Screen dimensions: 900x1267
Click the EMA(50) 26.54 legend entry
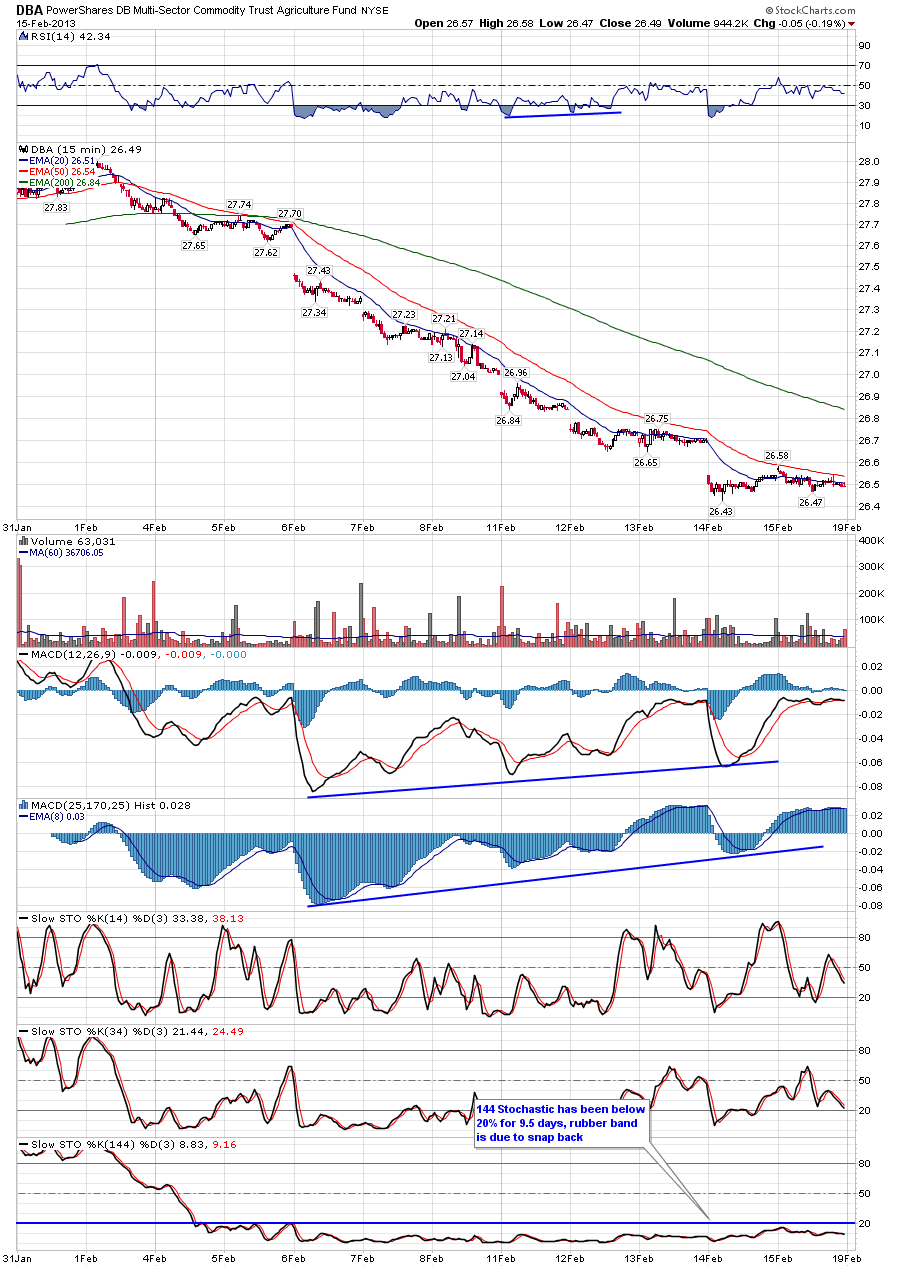(x=62, y=171)
